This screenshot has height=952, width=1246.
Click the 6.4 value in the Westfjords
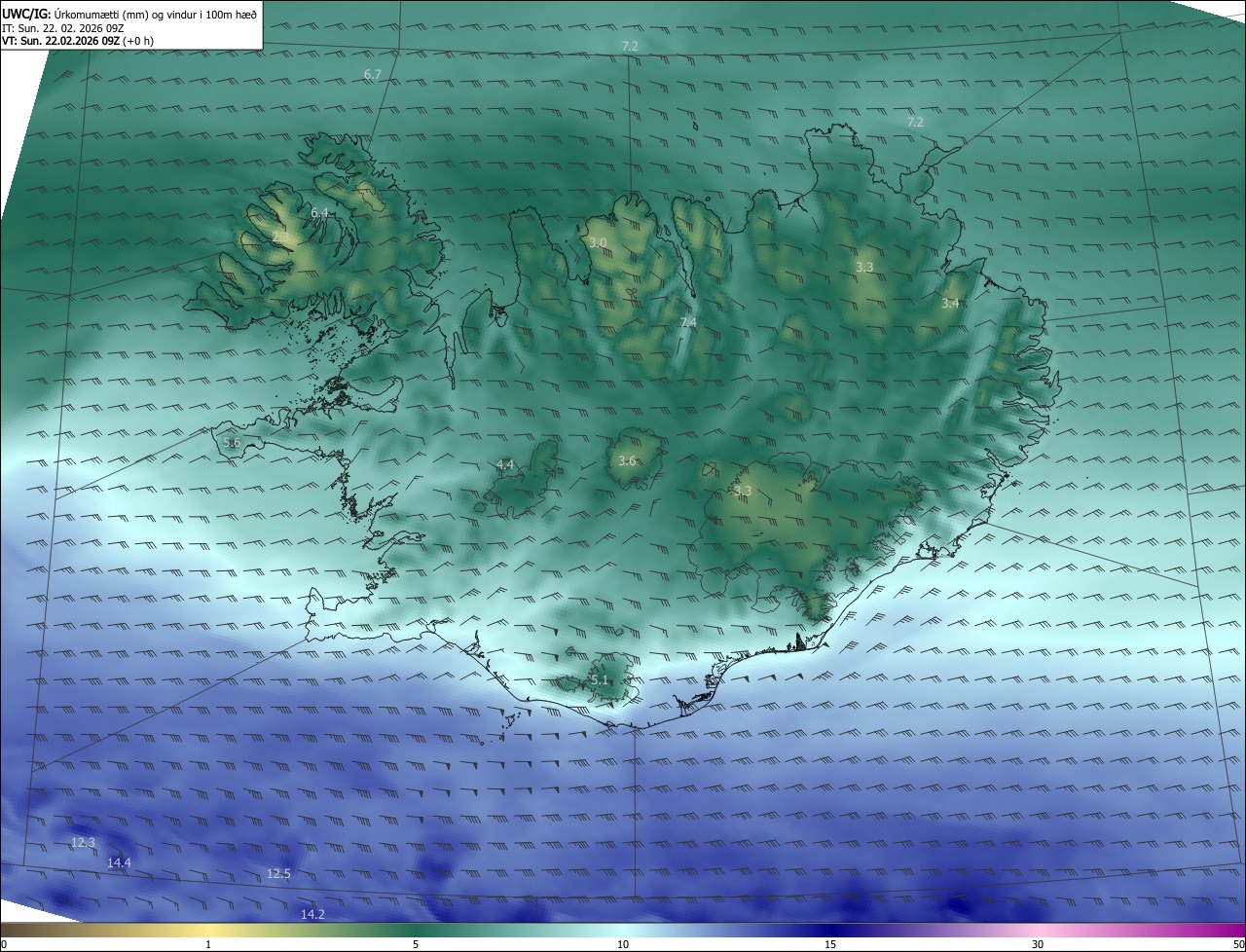319,212
